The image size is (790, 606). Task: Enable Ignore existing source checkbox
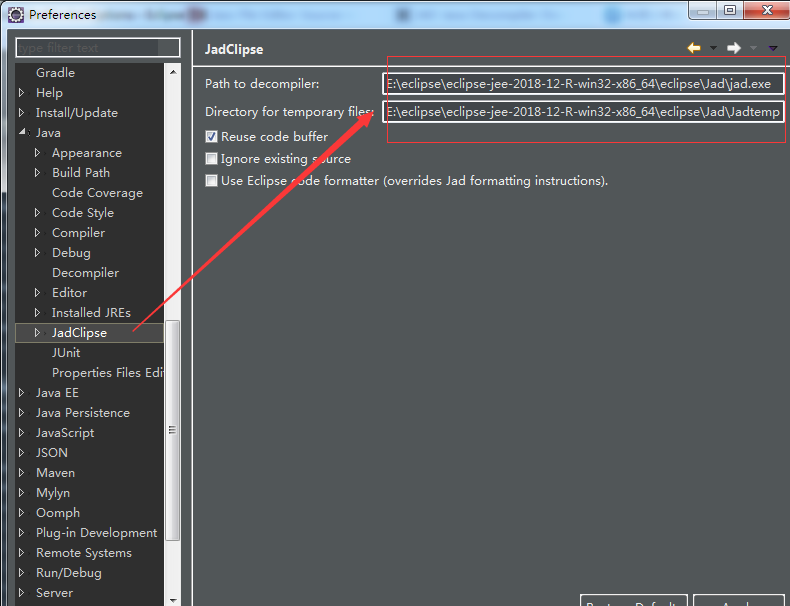[212, 159]
